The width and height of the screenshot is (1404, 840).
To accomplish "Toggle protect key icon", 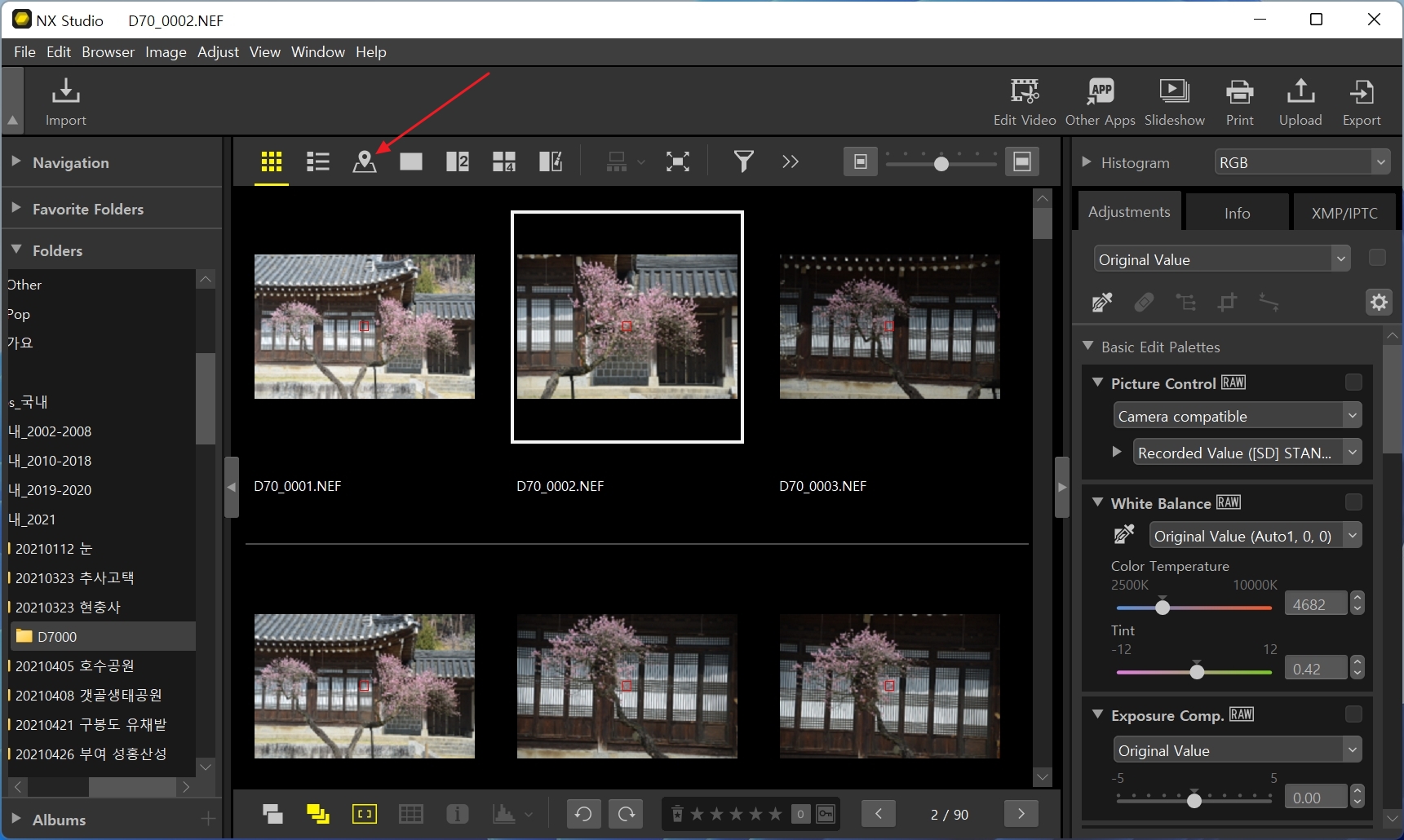I will (x=826, y=814).
